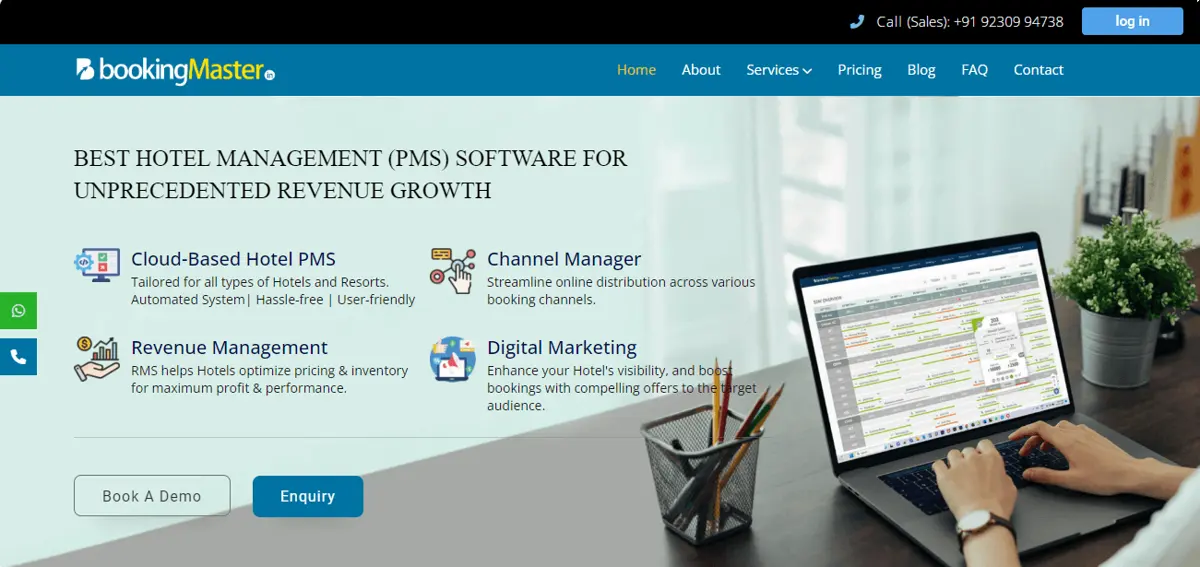The image size is (1200, 567).
Task: Click the Digital Marketing heading
Action: coord(562,347)
